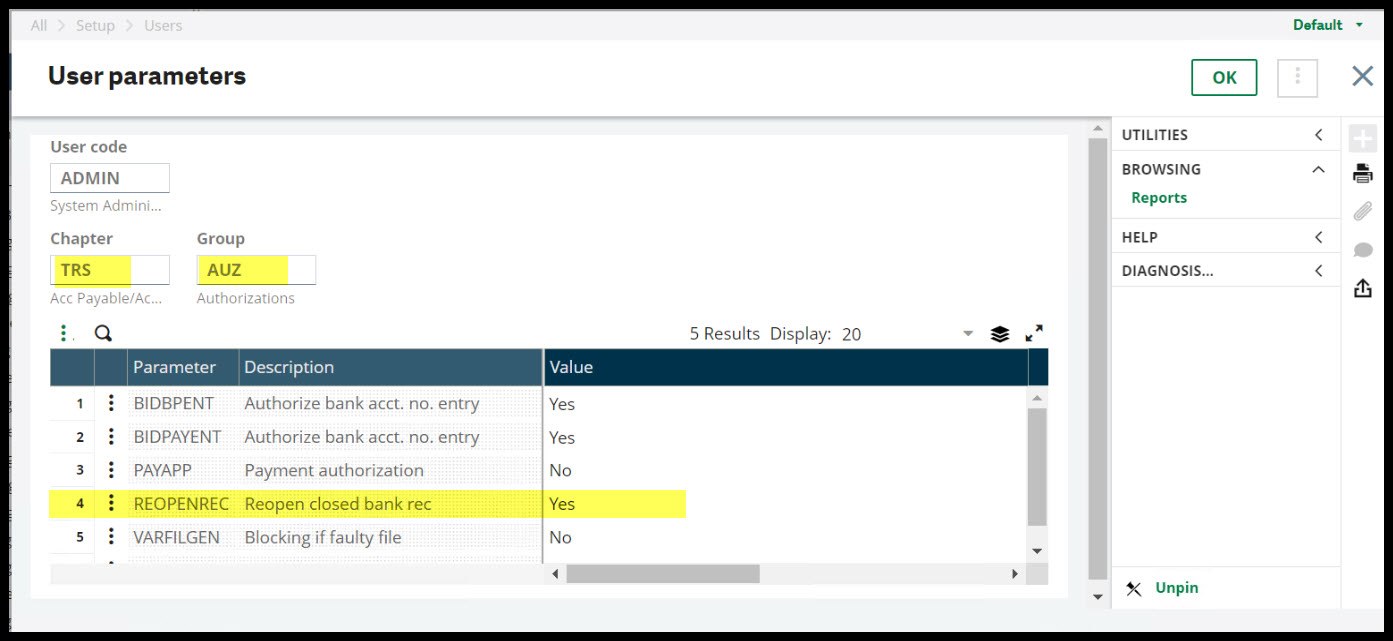Open comments via speech bubble icon
This screenshot has width=1393, height=641.
click(1363, 248)
